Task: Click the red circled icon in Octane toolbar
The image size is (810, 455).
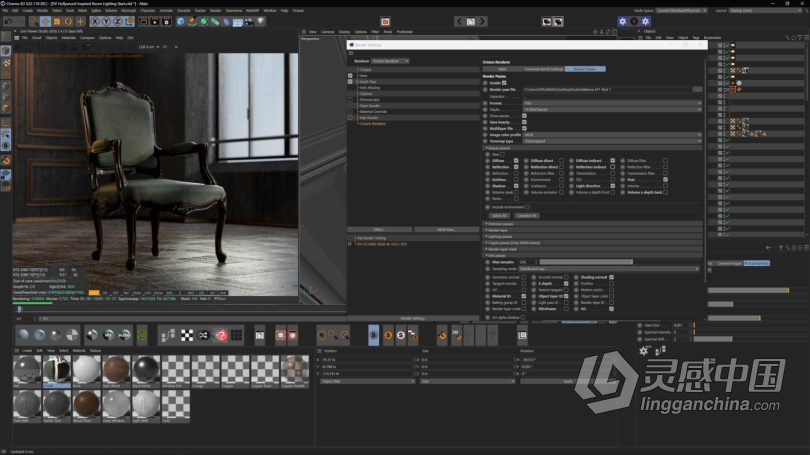Action: point(221,336)
